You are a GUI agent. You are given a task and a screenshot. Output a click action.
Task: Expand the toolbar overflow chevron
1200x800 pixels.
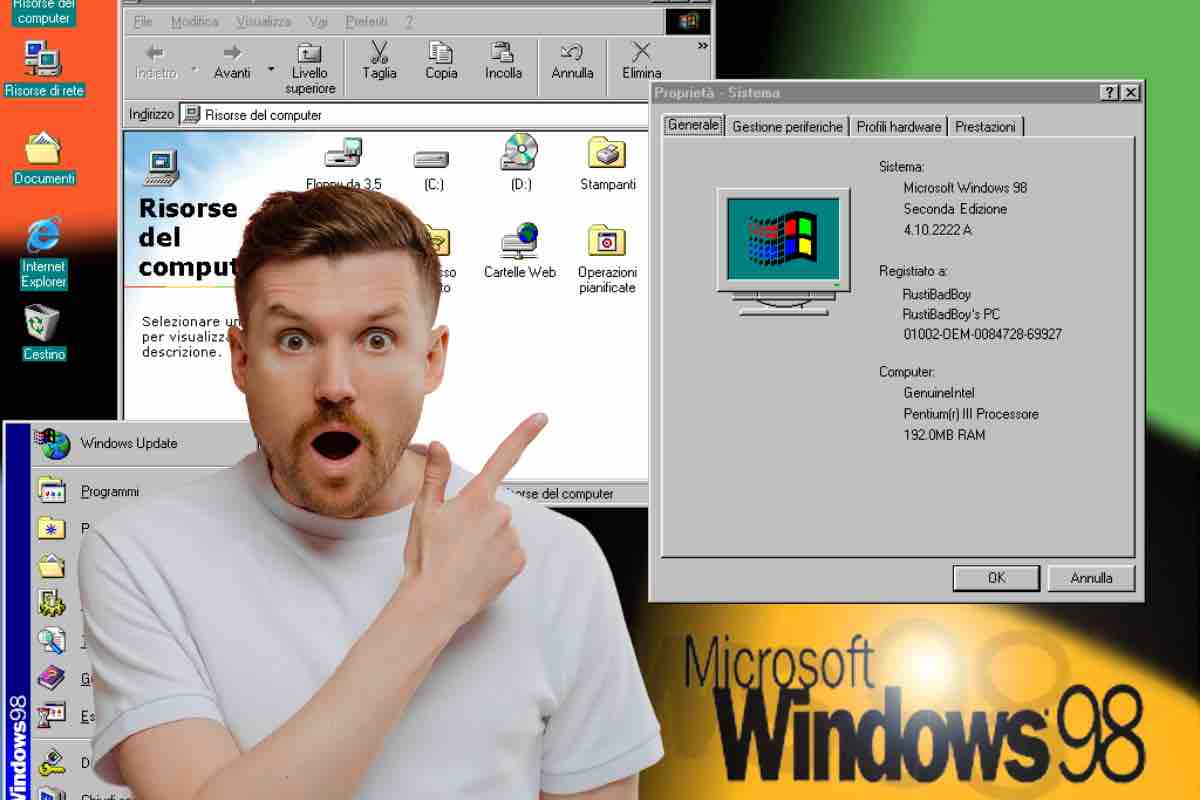click(702, 46)
